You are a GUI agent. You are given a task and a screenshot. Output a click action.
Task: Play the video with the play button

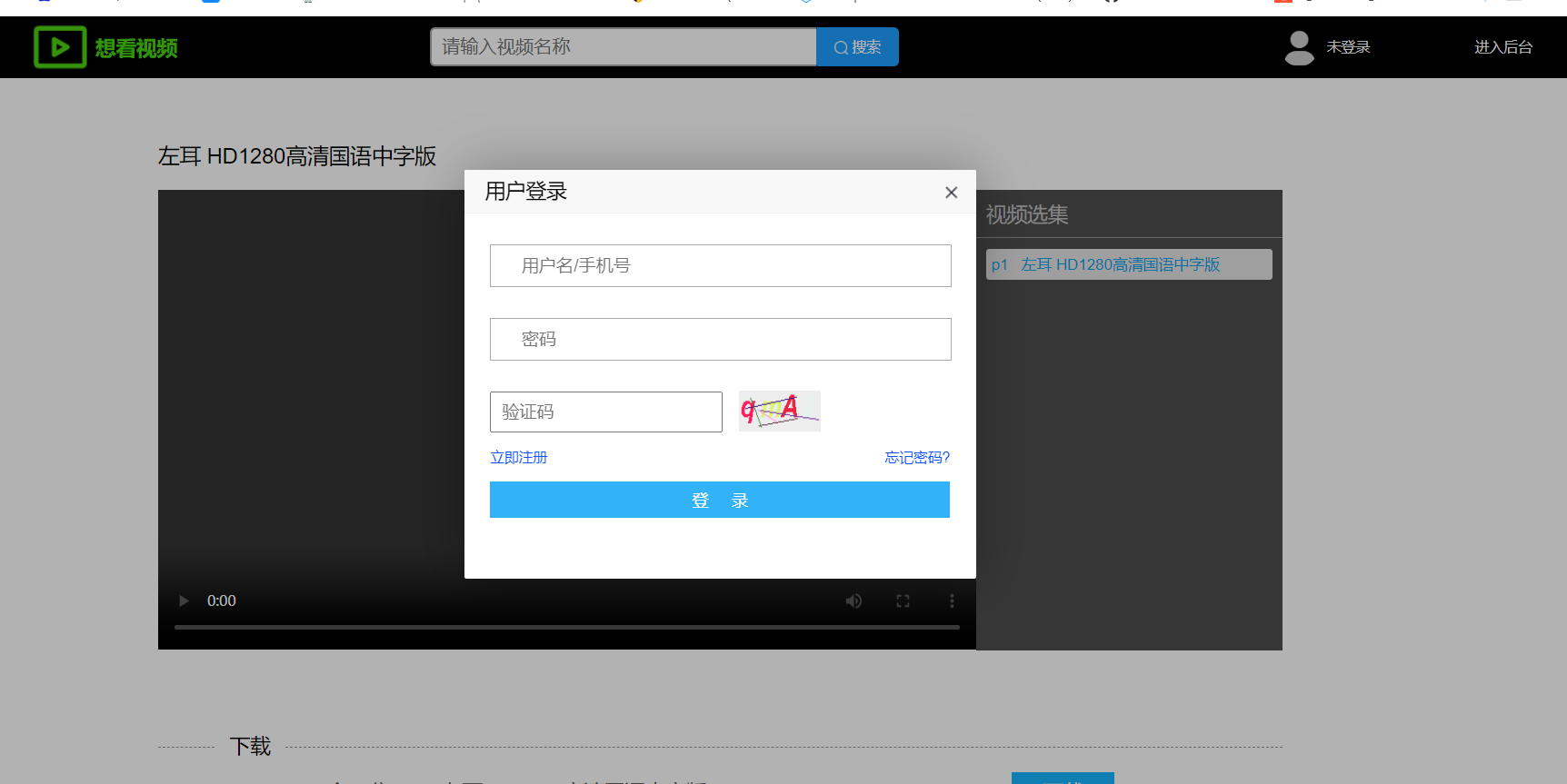184,600
